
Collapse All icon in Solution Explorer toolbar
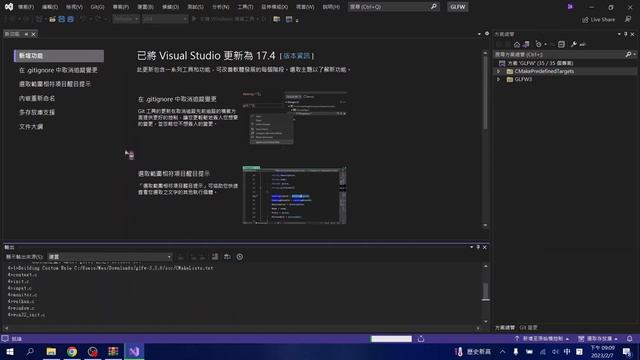pos(561,44)
